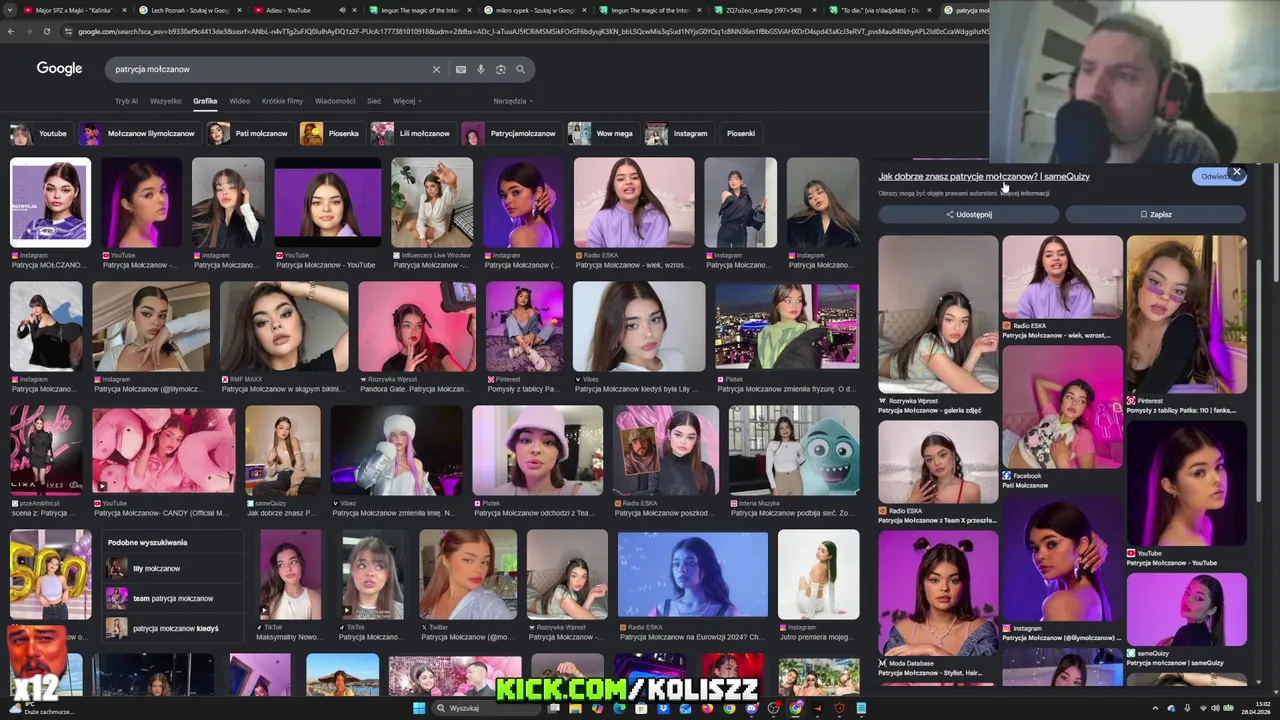Open the Windows Start menu

(x=419, y=708)
